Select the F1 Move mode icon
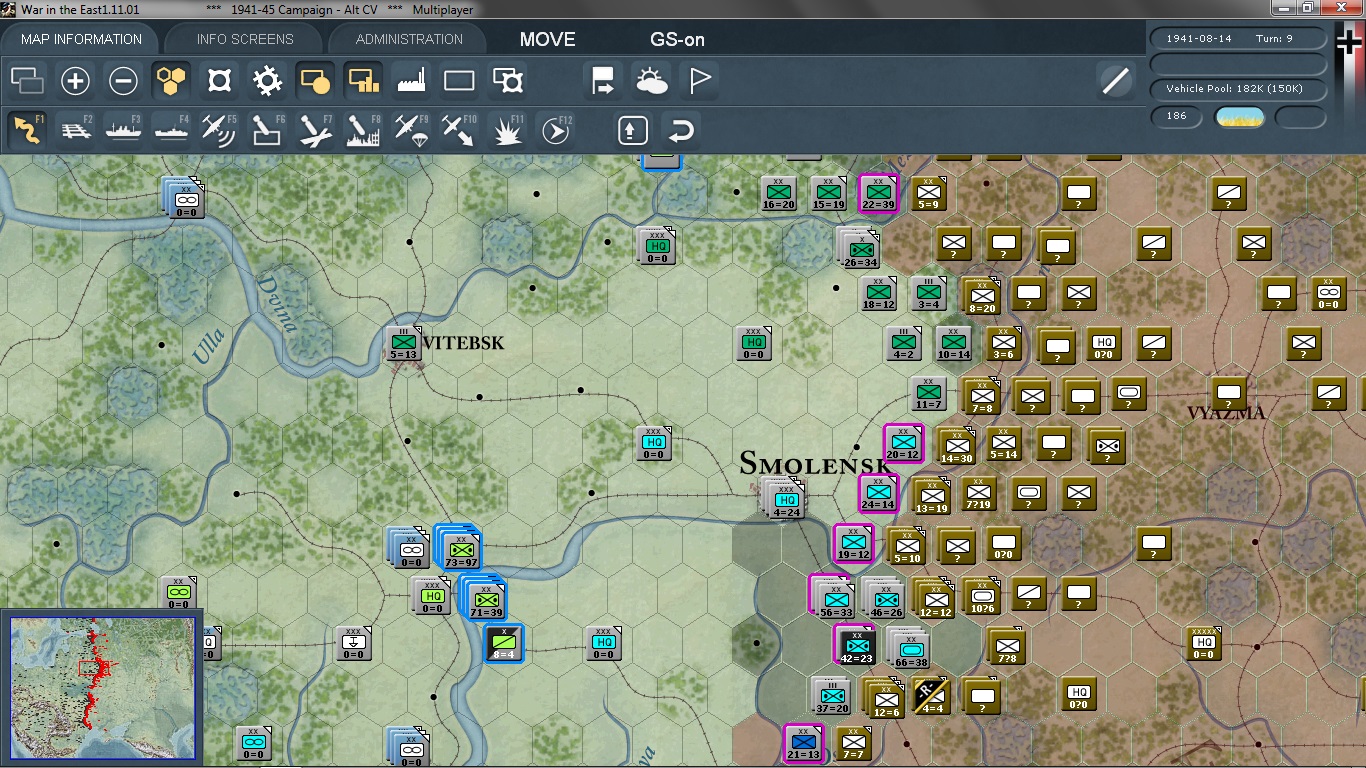Image resolution: width=1366 pixels, height=768 pixels. [x=28, y=130]
